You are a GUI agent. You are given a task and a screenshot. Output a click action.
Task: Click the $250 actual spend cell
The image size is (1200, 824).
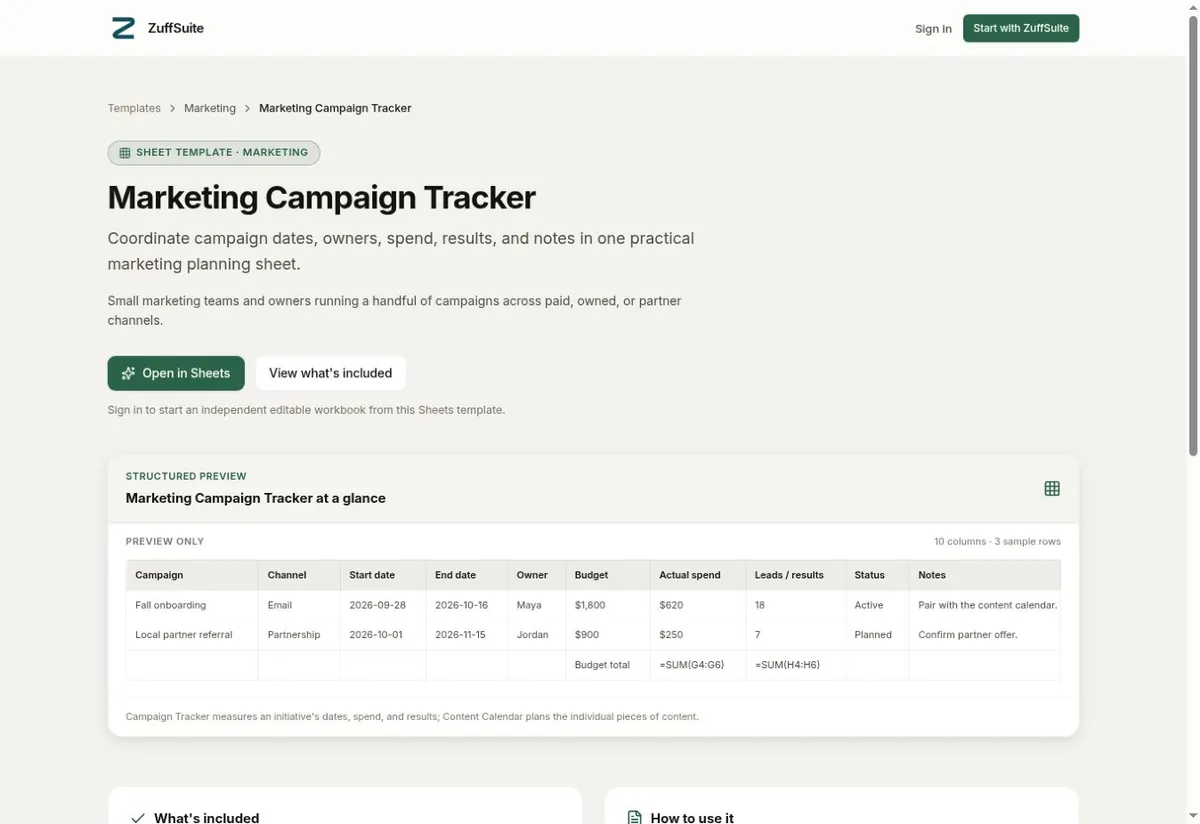698,635
